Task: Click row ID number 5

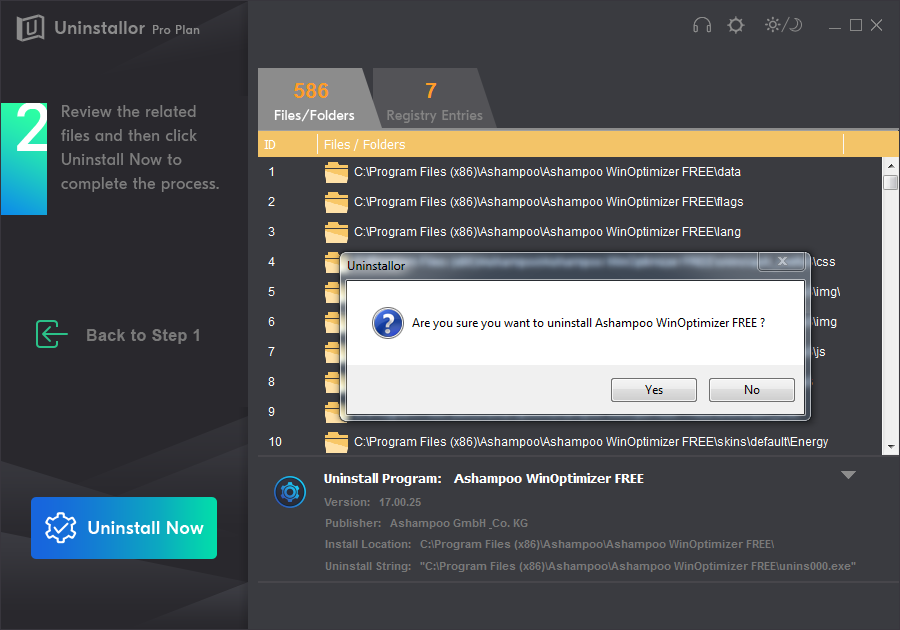Action: pos(271,292)
